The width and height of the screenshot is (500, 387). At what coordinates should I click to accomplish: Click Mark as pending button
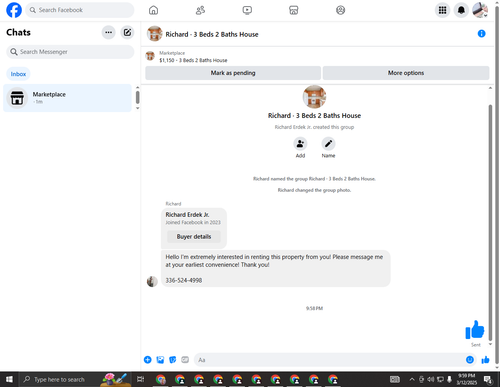[233, 73]
